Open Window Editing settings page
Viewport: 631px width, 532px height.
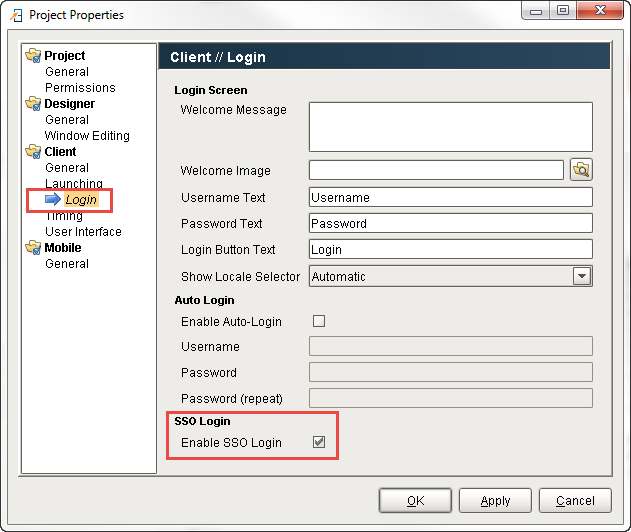click(x=87, y=136)
